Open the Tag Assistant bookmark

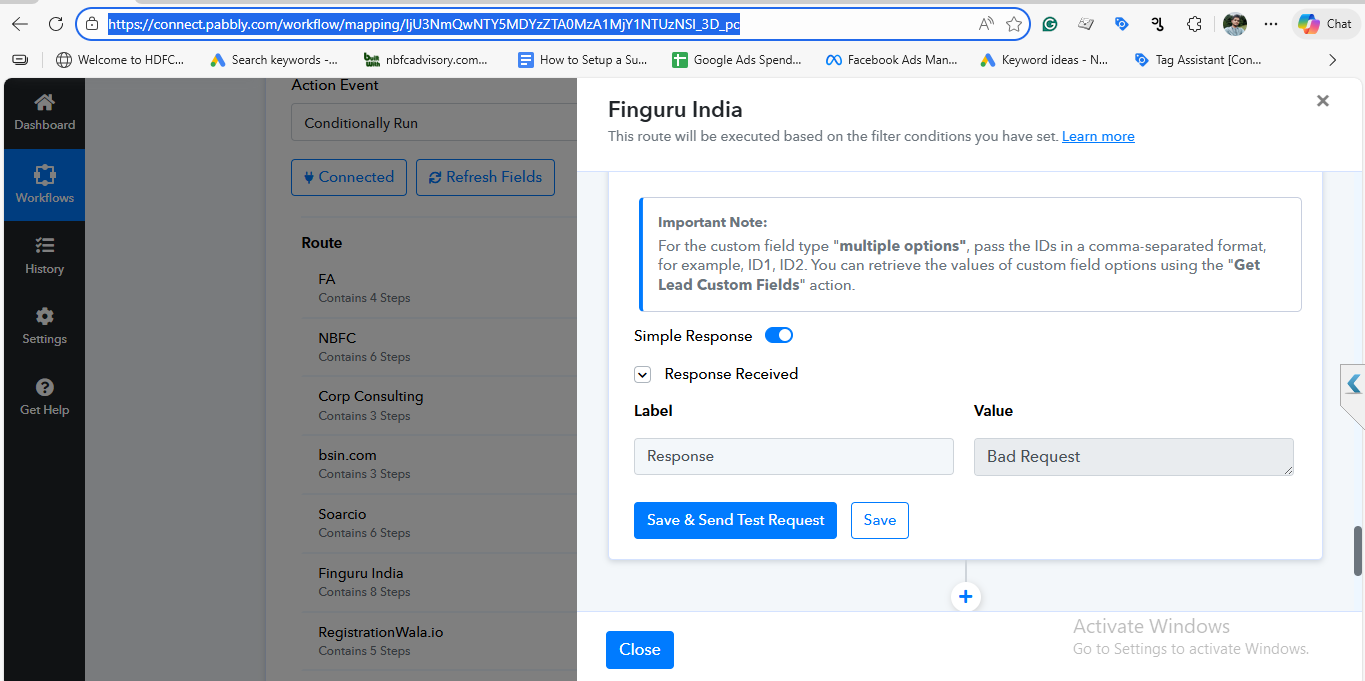point(1198,60)
